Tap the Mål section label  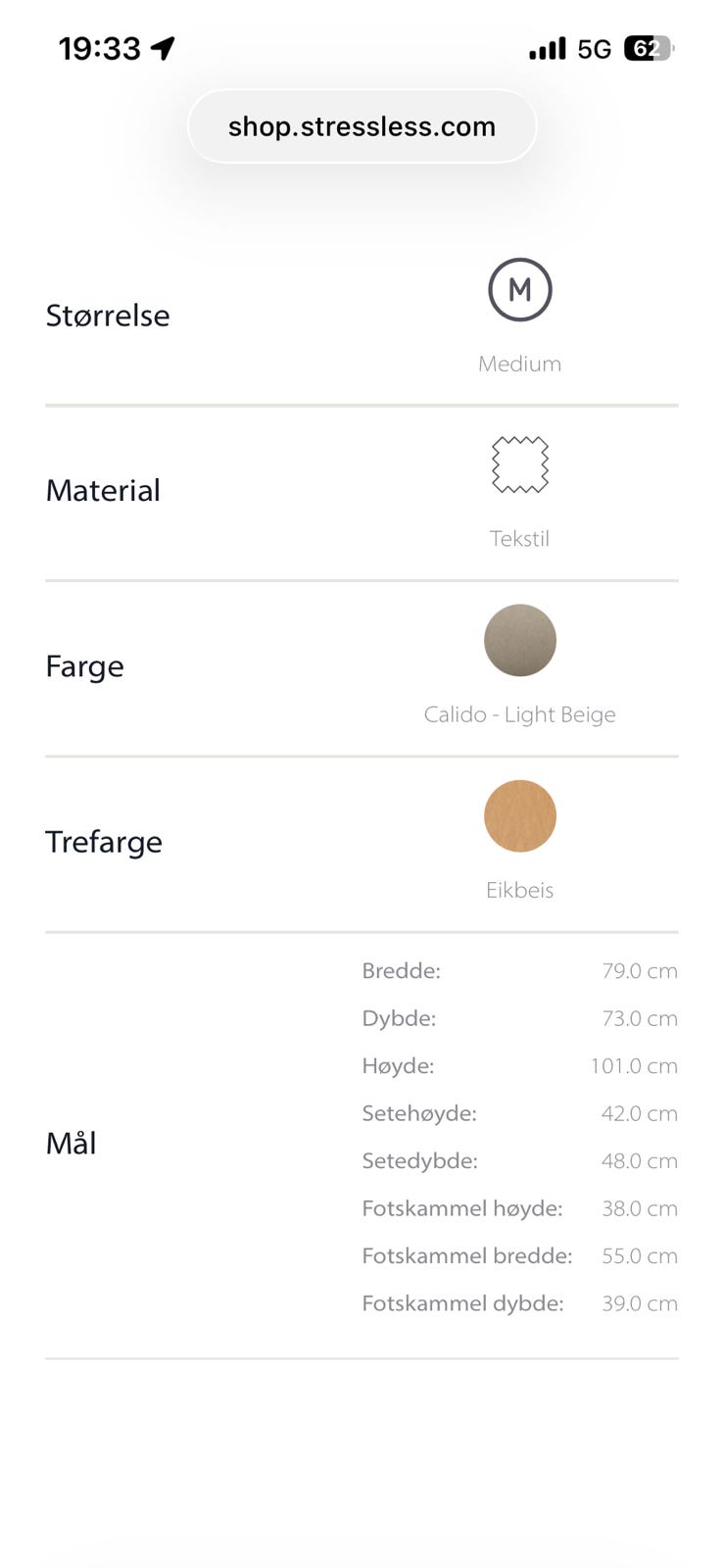click(72, 1143)
